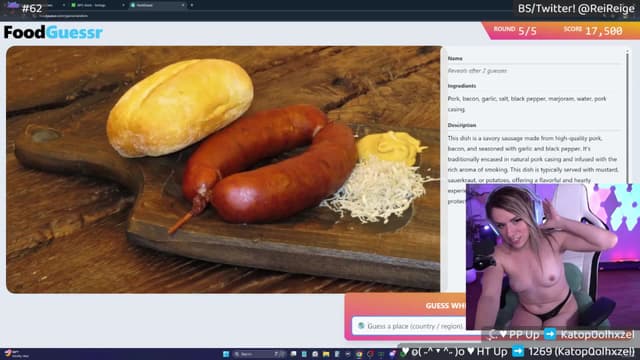Click the sausage dish photo
This screenshot has width=640, height=360.
pyautogui.click(x=223, y=169)
